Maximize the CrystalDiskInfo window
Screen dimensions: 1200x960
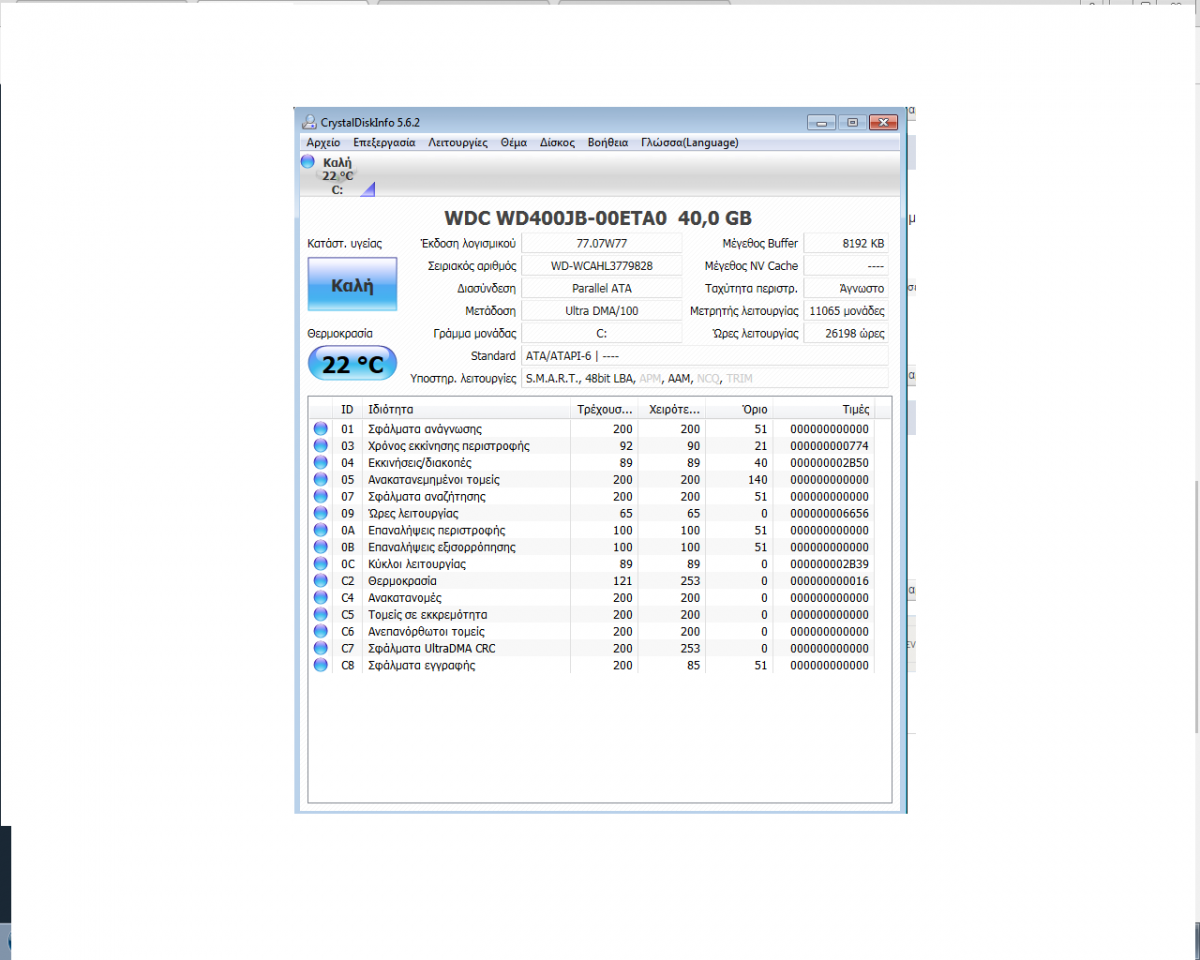[852, 122]
